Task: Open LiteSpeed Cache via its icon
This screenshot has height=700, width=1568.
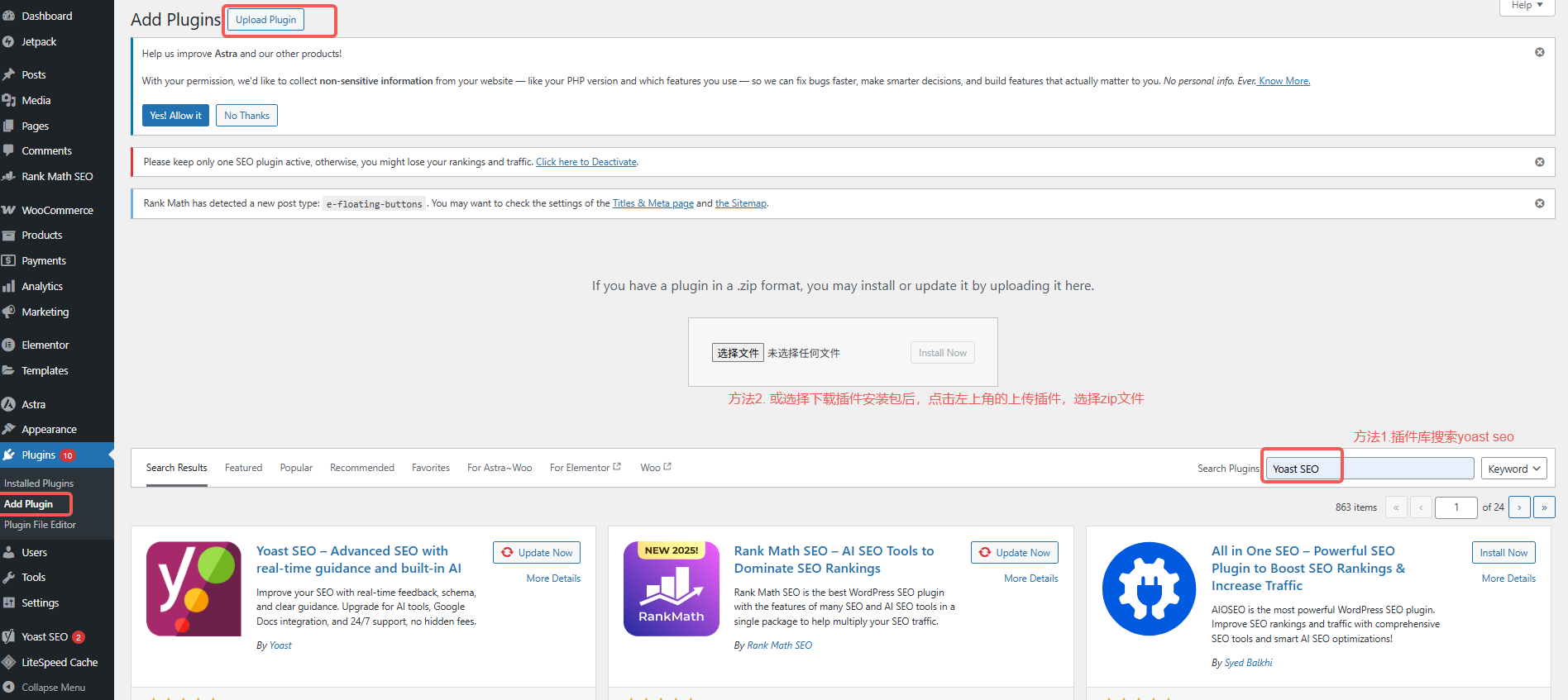Action: [8, 662]
